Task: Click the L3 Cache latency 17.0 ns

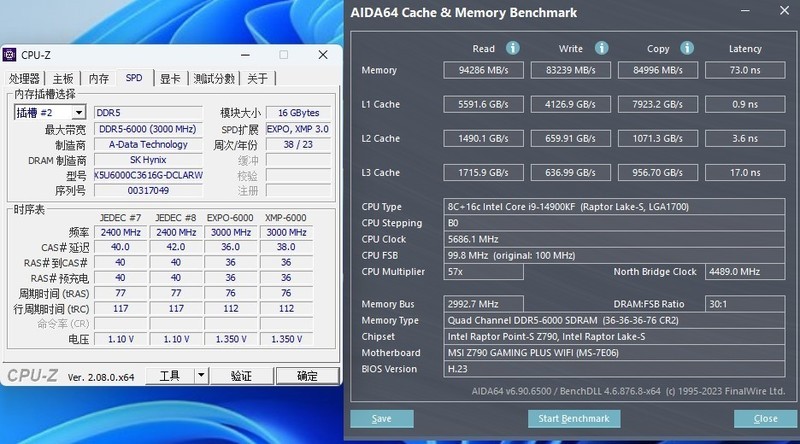Action: (x=745, y=172)
